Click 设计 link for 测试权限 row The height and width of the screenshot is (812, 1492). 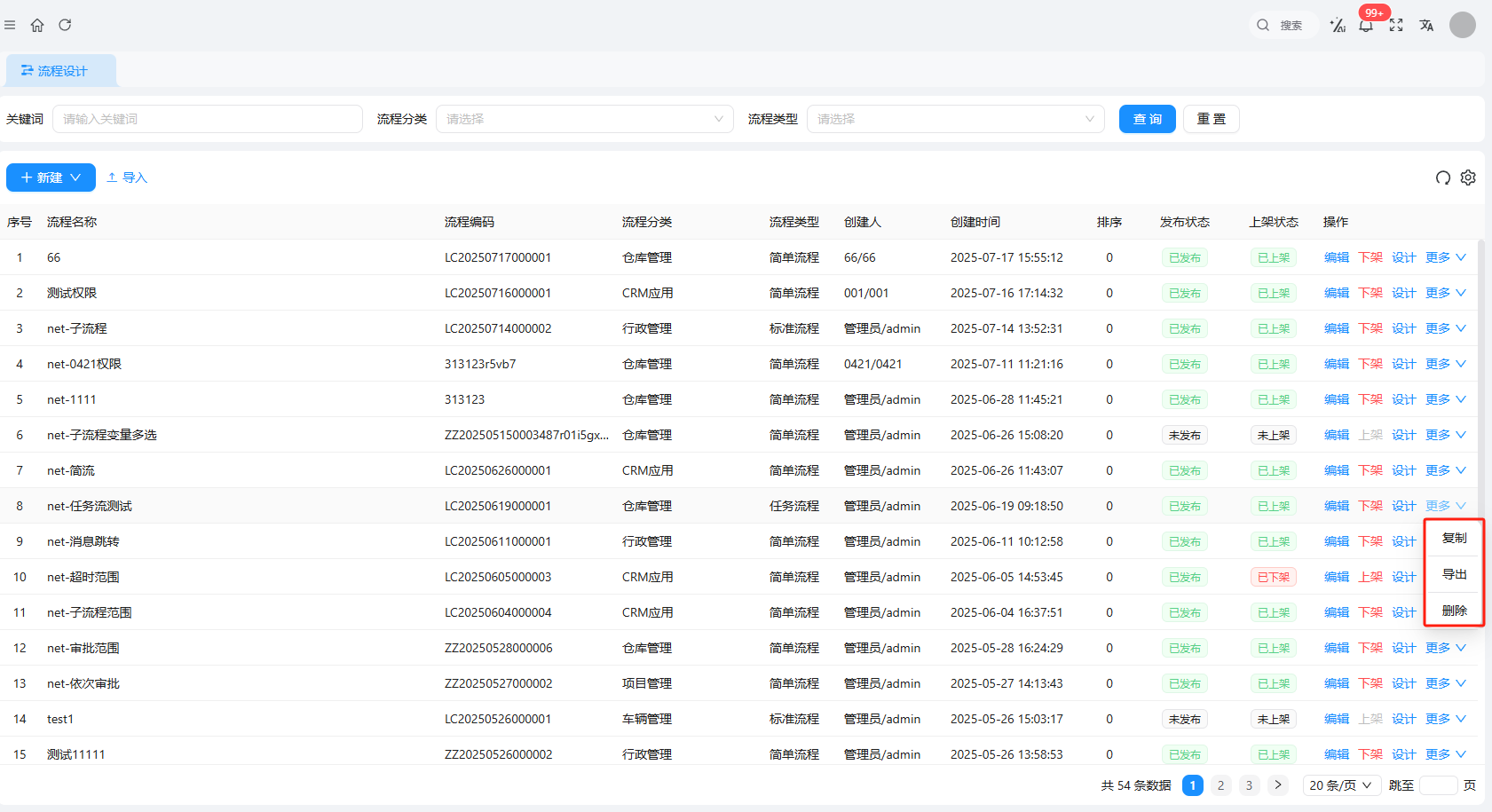pyautogui.click(x=1403, y=293)
